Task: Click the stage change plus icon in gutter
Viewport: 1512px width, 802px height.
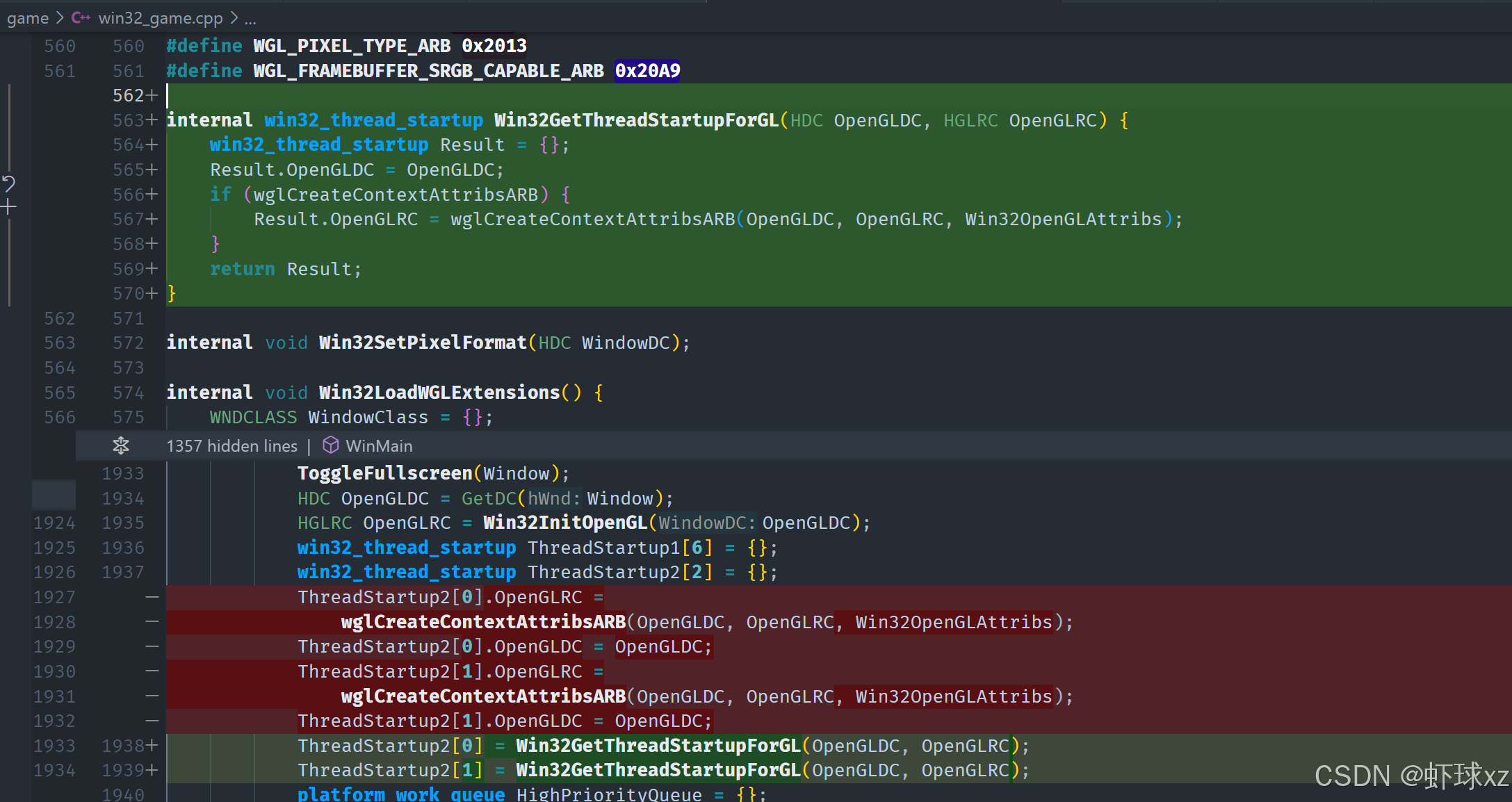Action: 8,206
